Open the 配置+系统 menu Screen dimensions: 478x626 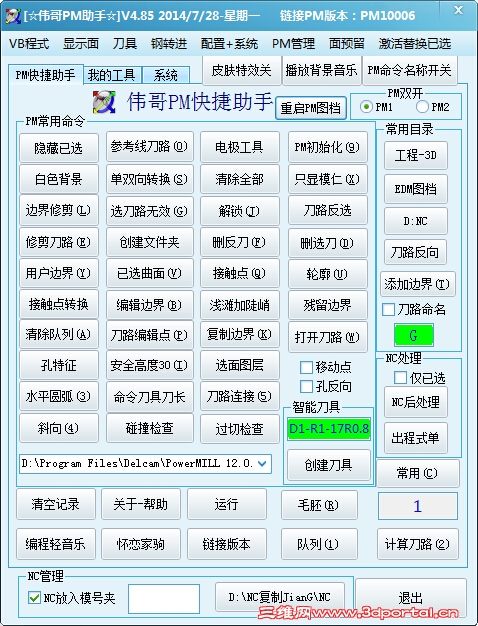click(229, 43)
